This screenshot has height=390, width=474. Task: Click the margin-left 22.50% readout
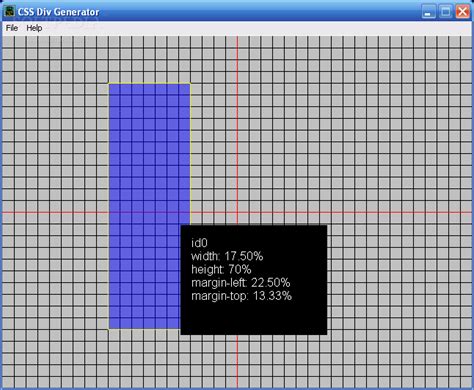coord(241,283)
